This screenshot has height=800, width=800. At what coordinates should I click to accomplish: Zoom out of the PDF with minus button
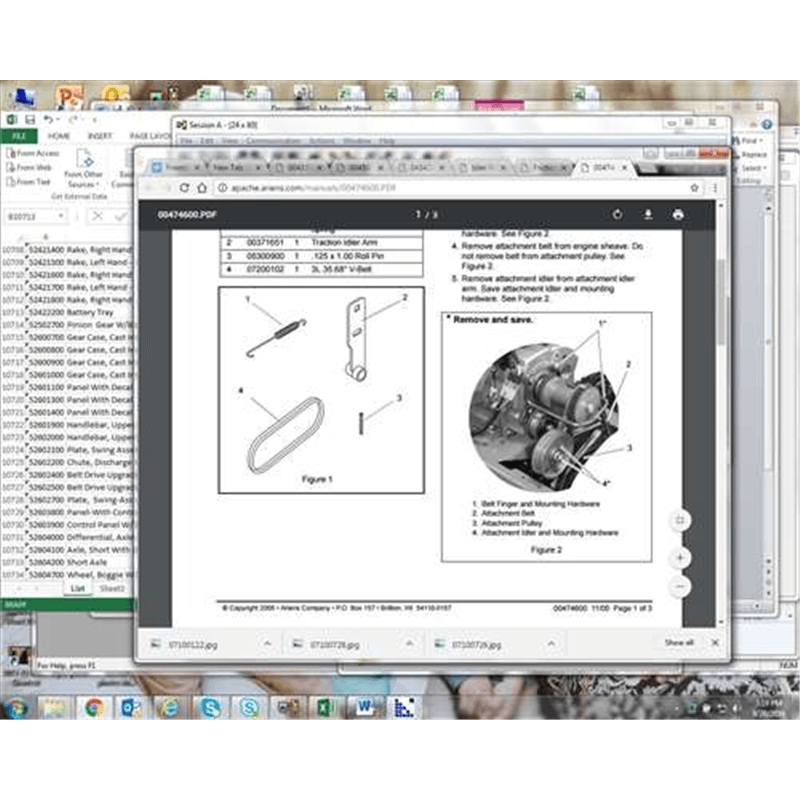pos(680,585)
